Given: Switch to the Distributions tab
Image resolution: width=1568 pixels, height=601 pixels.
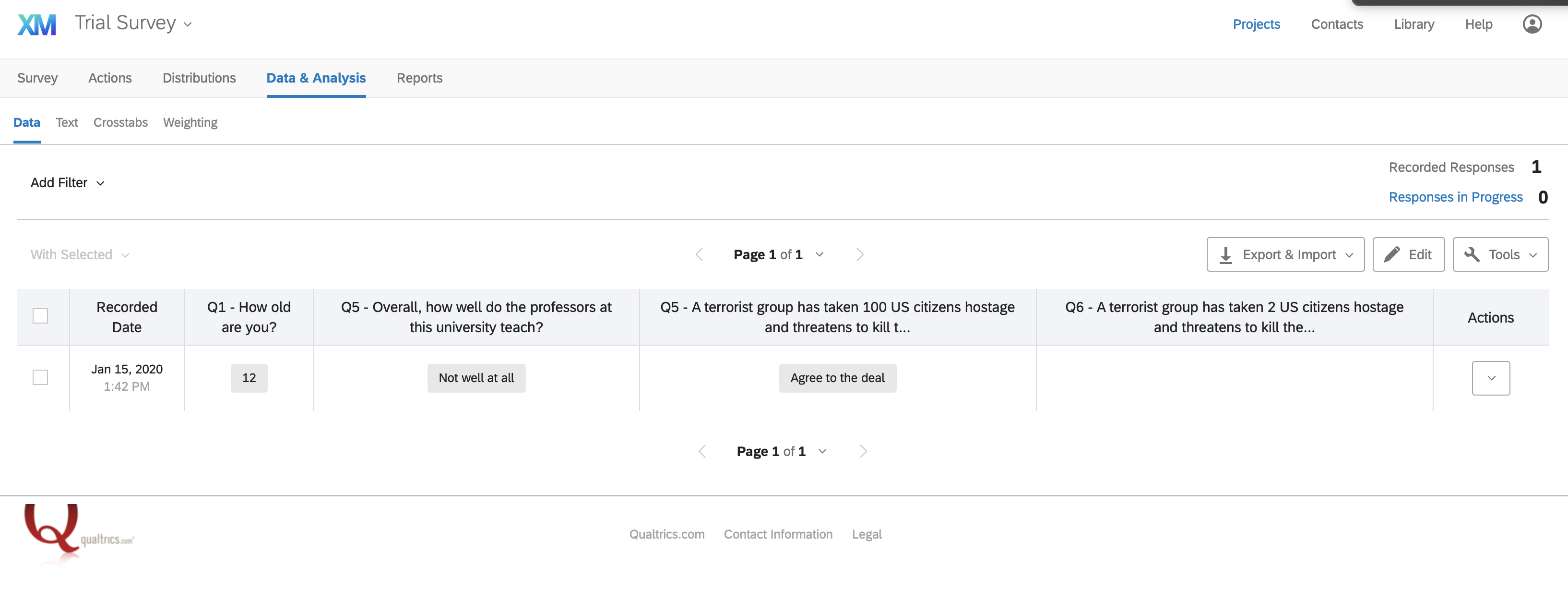Looking at the screenshot, I should (199, 78).
